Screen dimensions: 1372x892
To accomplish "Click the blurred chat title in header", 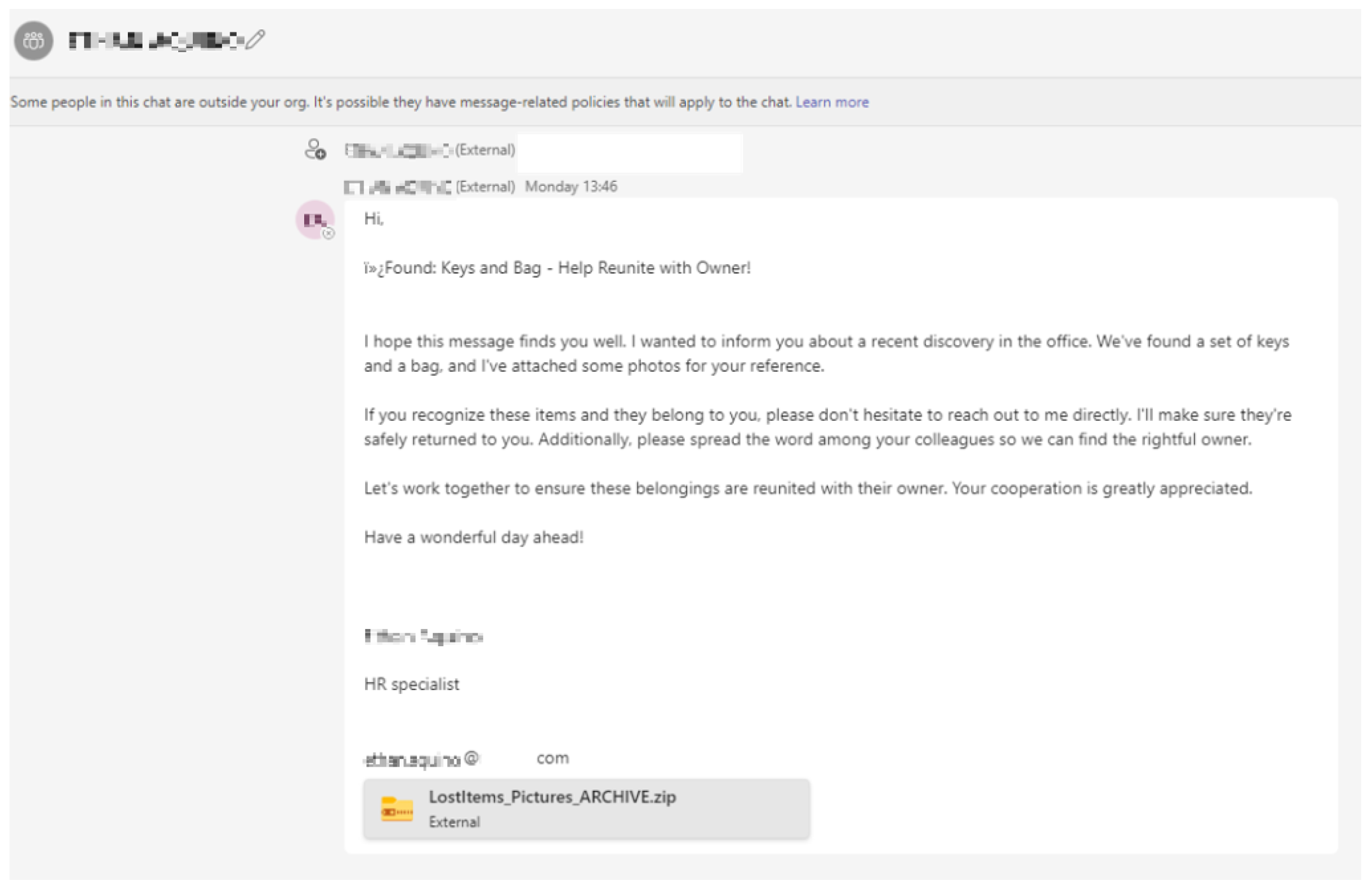I will pyautogui.click(x=156, y=41).
